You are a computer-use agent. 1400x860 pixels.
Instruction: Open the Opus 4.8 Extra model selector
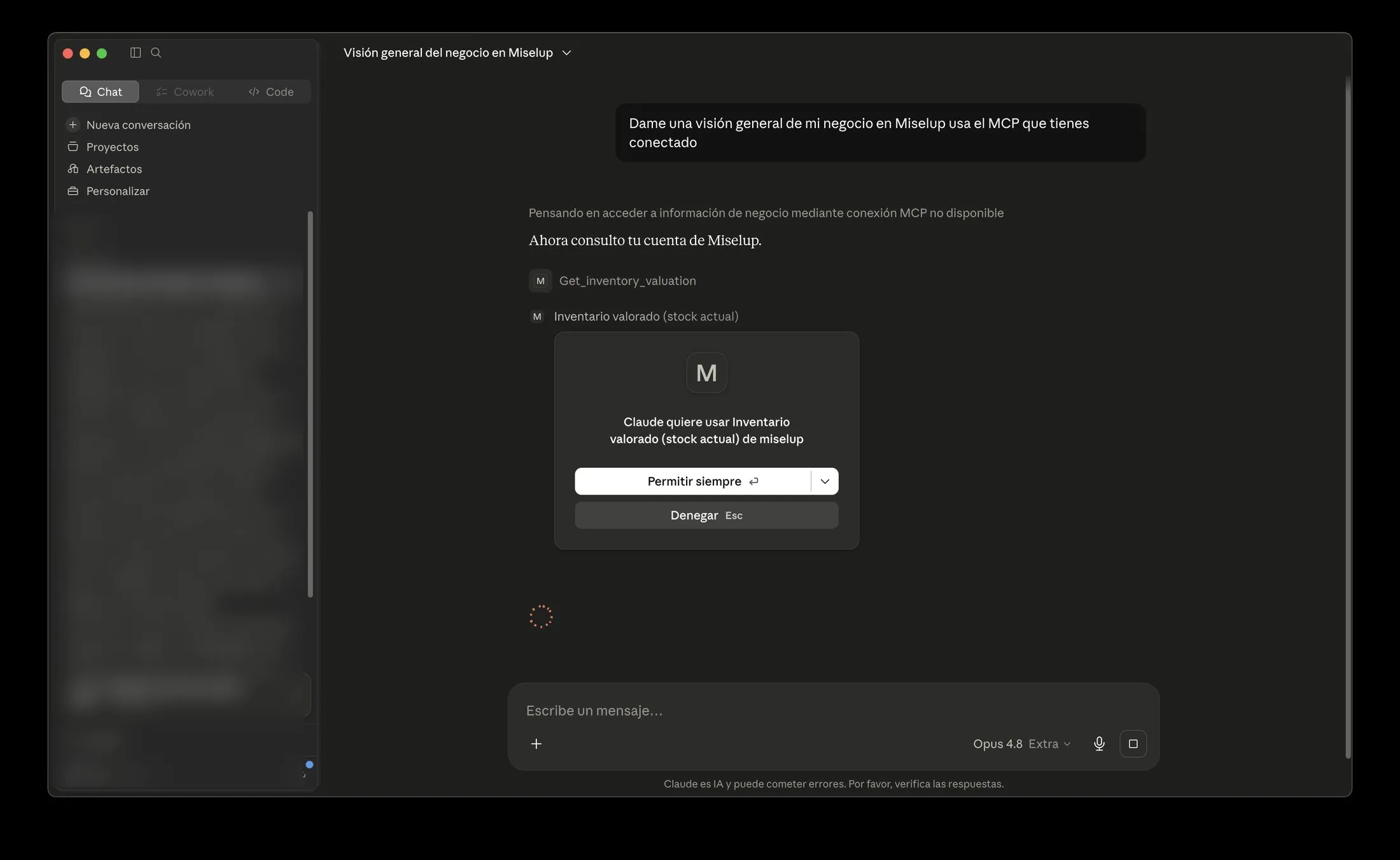point(1022,744)
